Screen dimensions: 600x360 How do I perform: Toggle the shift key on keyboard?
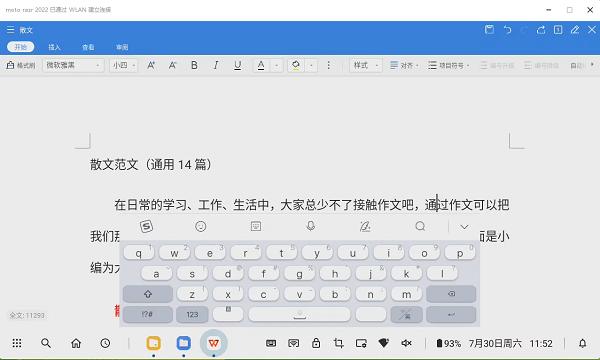[148, 294]
